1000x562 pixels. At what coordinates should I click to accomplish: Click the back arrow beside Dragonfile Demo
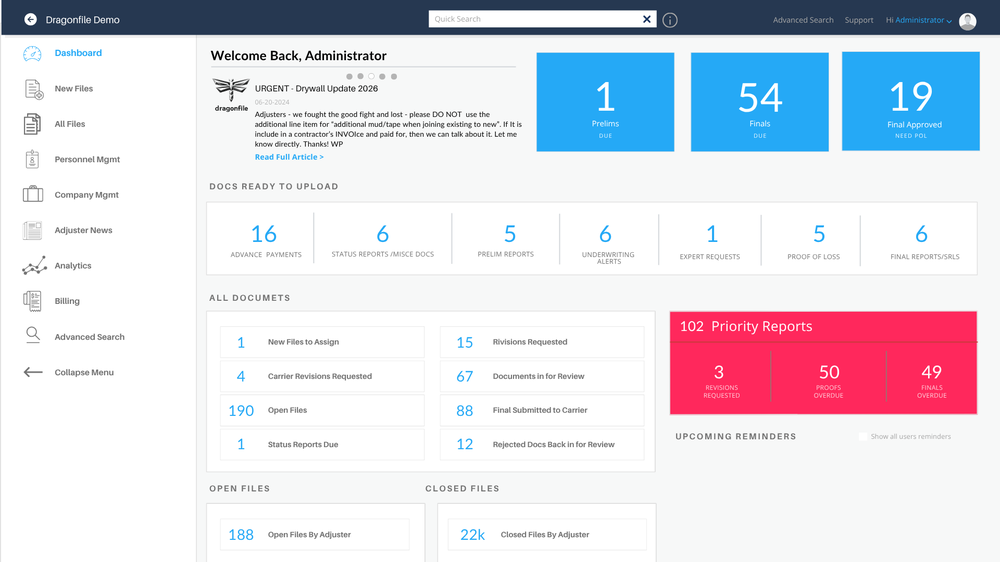[30, 20]
